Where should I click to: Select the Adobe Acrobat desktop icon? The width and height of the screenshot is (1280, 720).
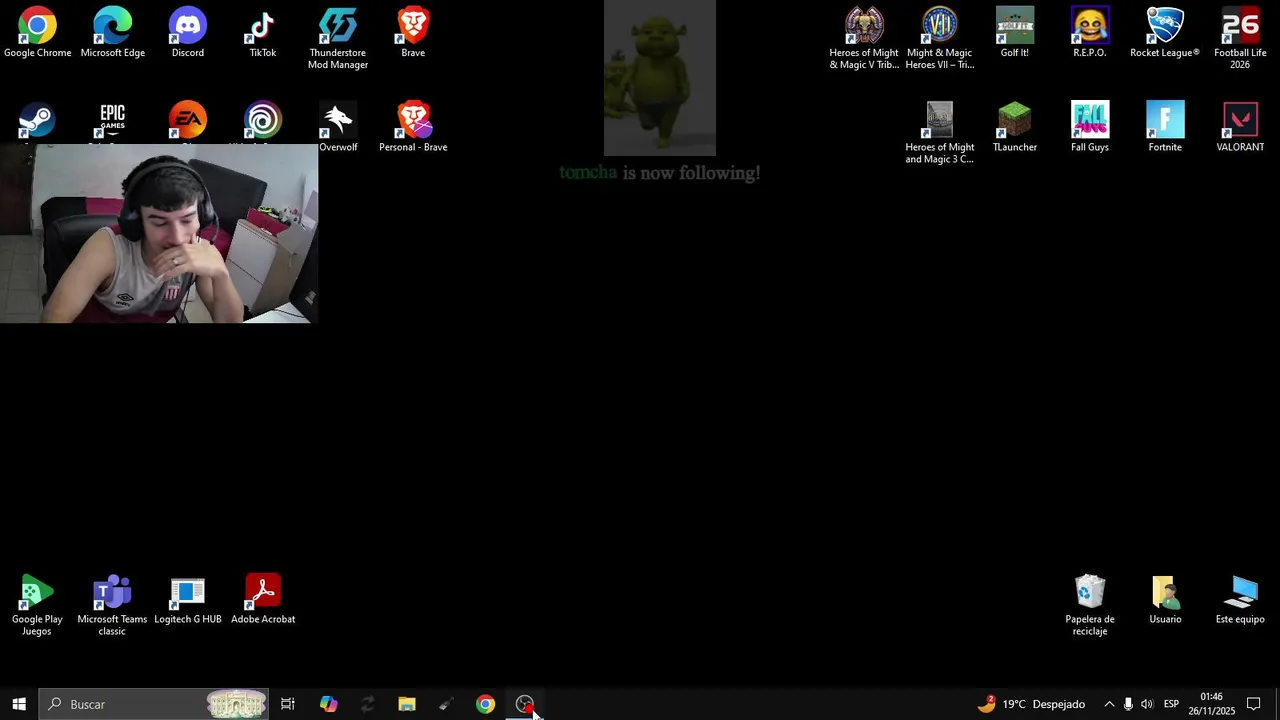262,600
